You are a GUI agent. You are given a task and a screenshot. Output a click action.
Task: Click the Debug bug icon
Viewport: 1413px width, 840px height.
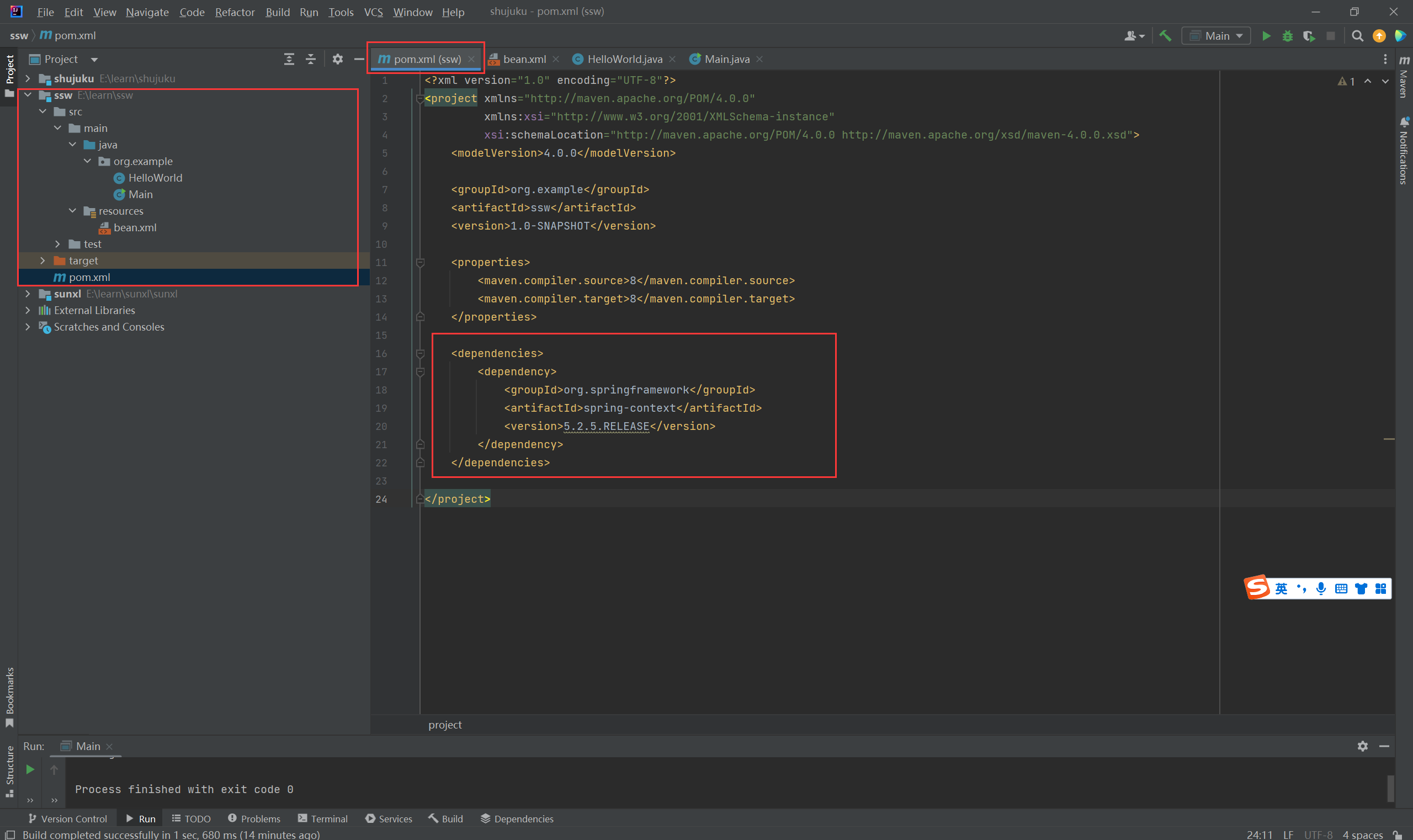(1287, 36)
